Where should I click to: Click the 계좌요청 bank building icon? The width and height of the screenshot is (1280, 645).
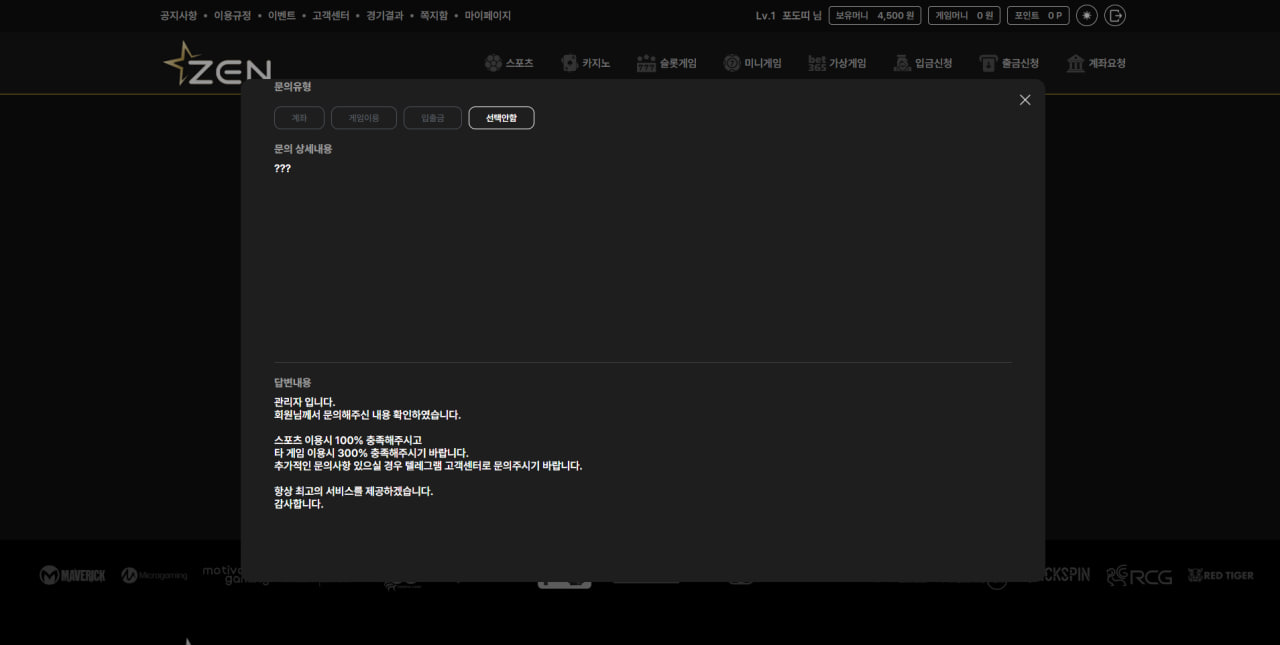click(x=1075, y=63)
